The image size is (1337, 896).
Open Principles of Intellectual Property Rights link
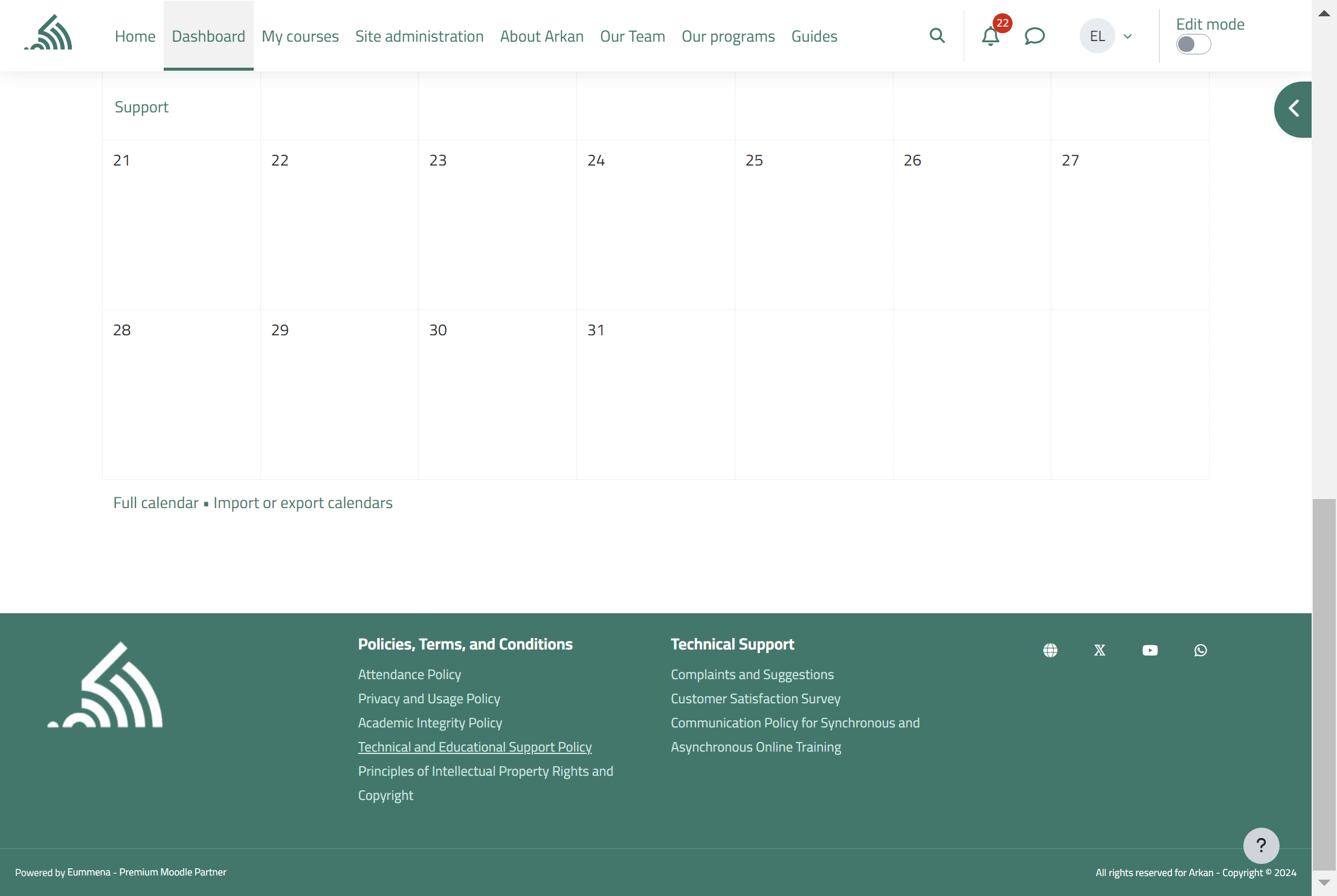pos(486,783)
